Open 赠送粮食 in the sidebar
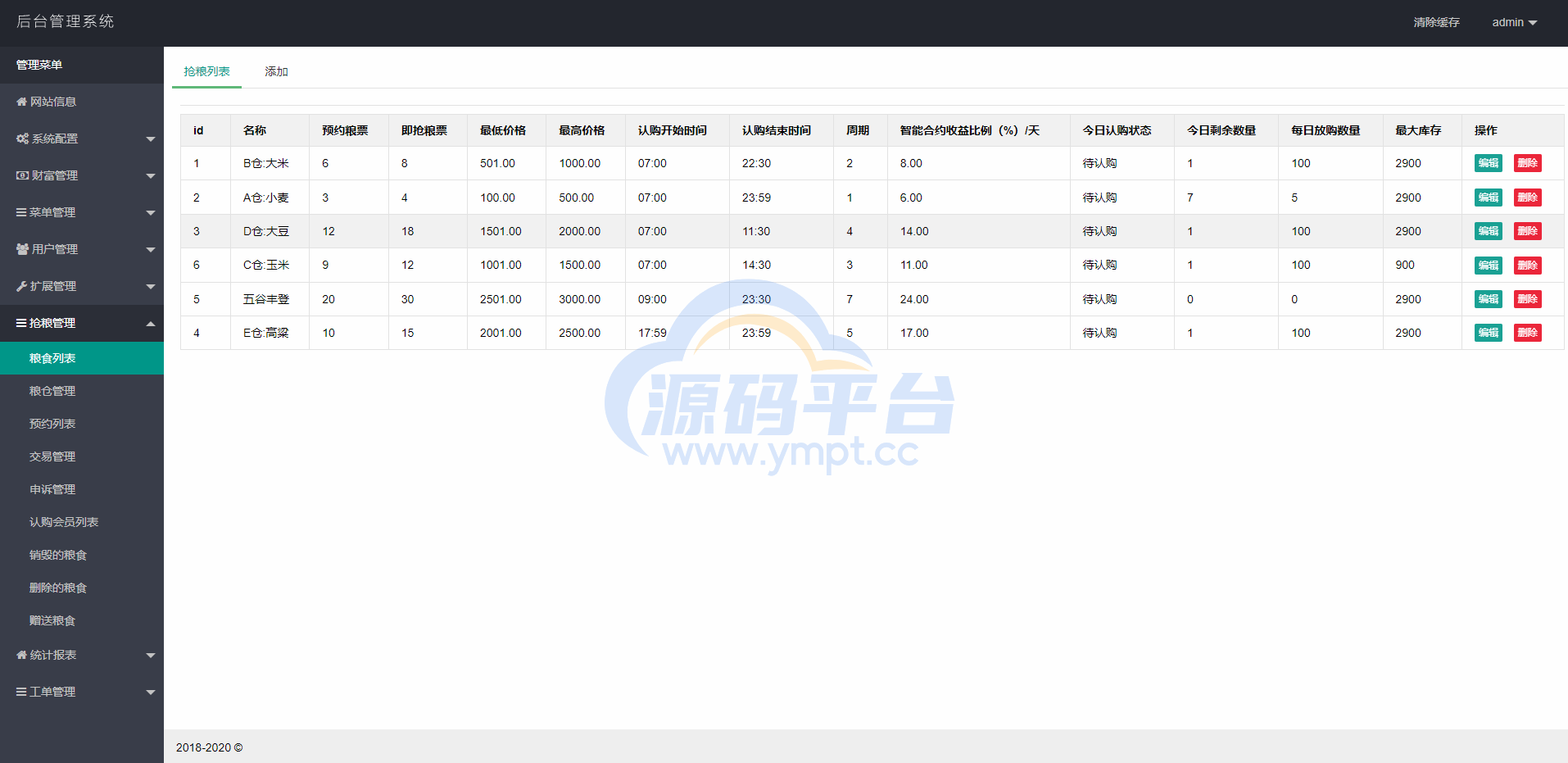Screen dimensions: 1568x763 pos(82,620)
